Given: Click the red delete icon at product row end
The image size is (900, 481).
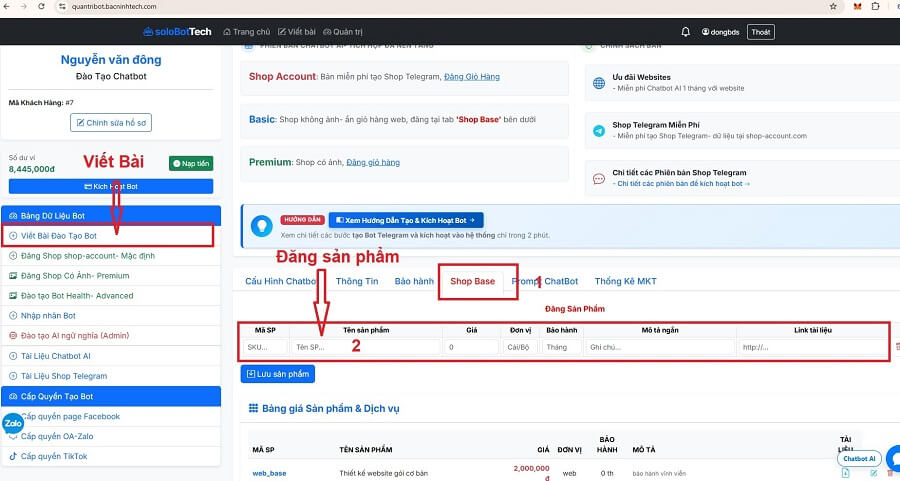Looking at the screenshot, I should coord(897,347).
